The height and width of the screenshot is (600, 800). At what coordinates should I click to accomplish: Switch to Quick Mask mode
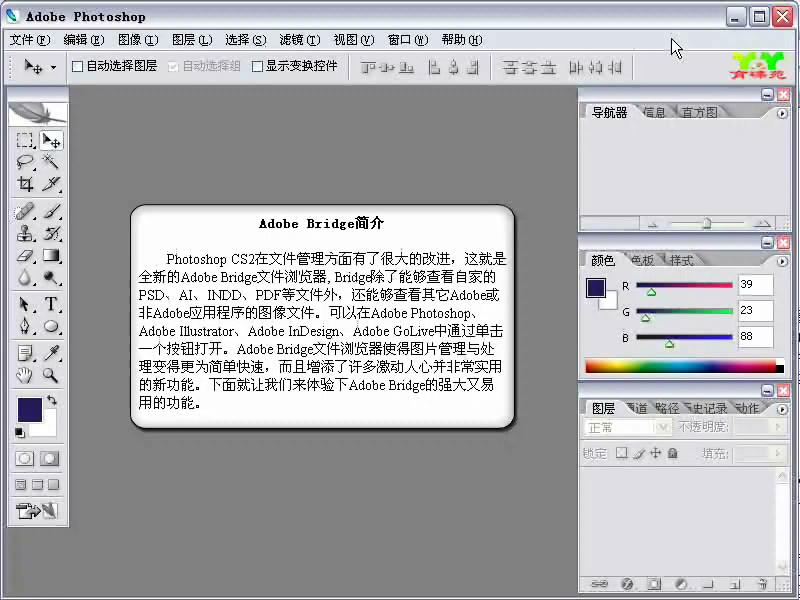(49, 459)
